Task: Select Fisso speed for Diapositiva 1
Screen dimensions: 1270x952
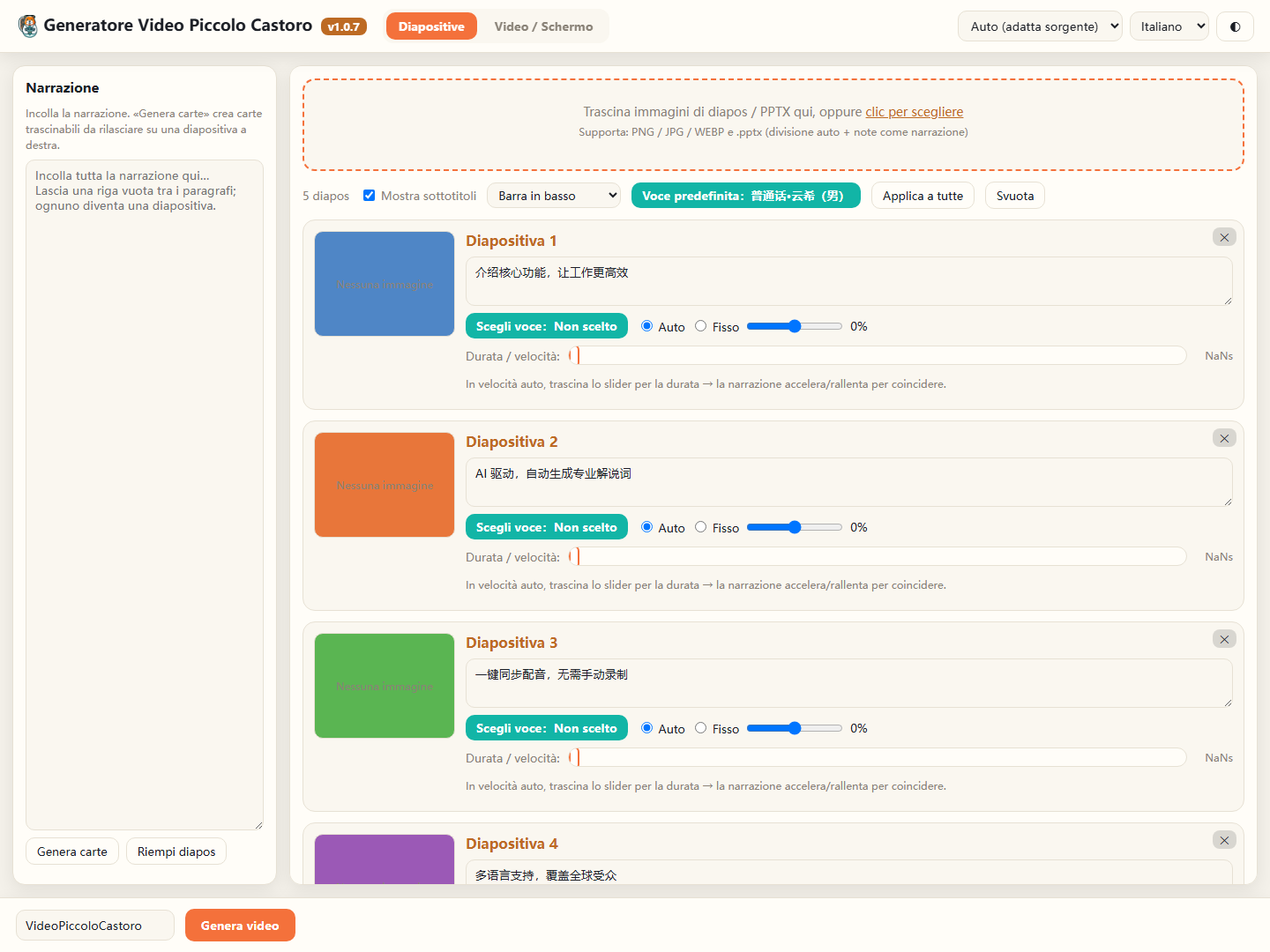Action: pos(701,326)
